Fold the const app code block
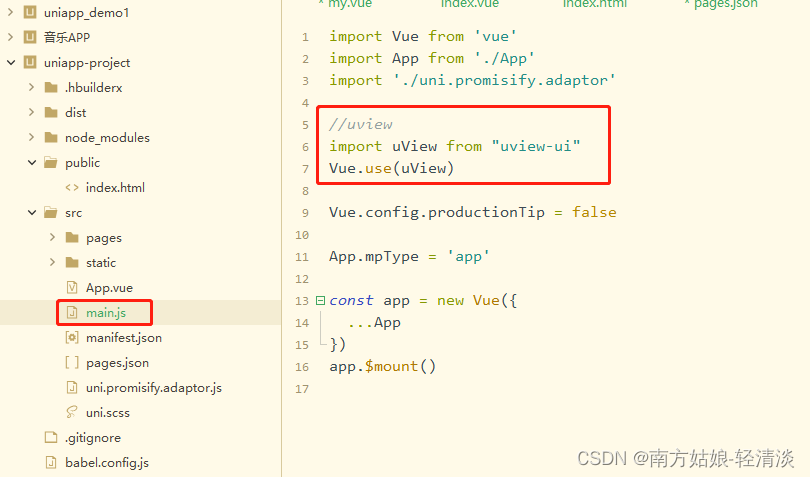 [x=320, y=300]
